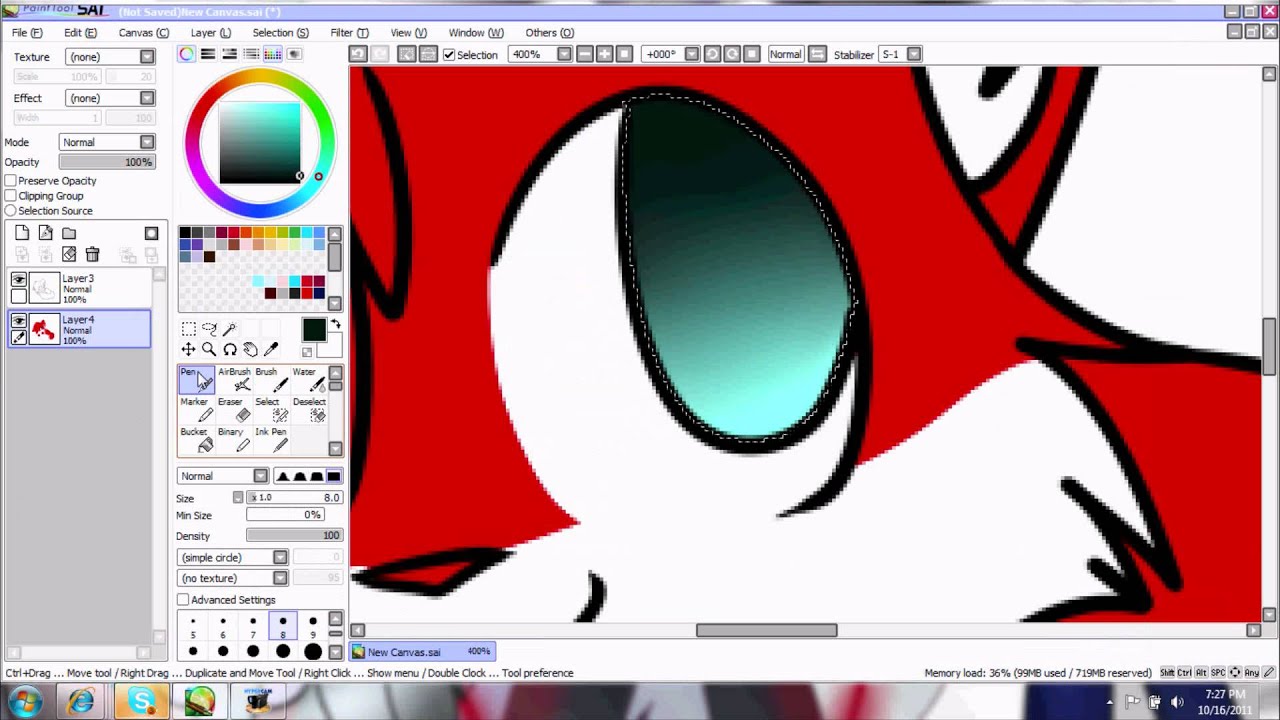Select the AirBrush tool

235,379
